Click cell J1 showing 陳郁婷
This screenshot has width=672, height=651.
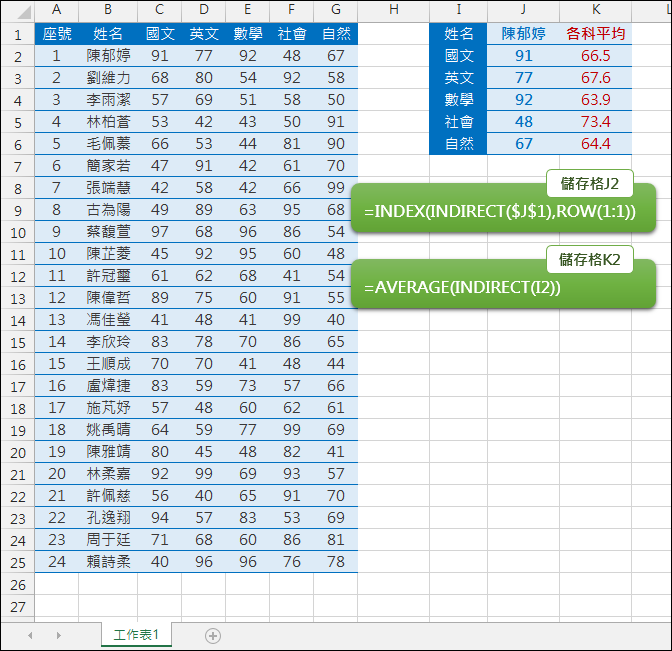[523, 33]
